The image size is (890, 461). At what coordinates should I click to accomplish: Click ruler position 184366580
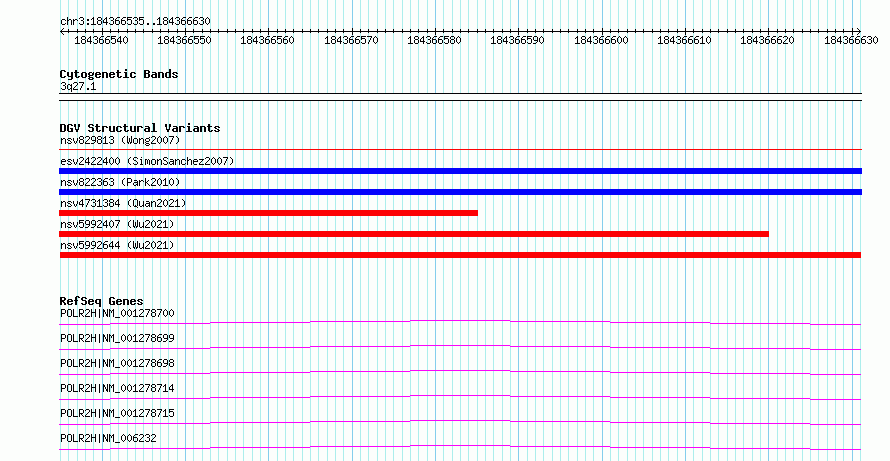tap(435, 40)
